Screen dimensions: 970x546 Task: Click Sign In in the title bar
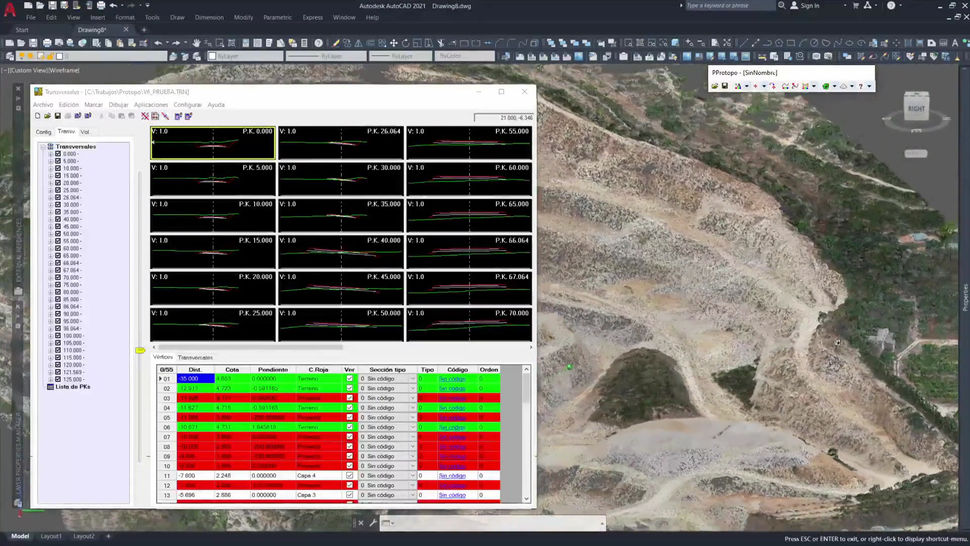click(x=809, y=6)
